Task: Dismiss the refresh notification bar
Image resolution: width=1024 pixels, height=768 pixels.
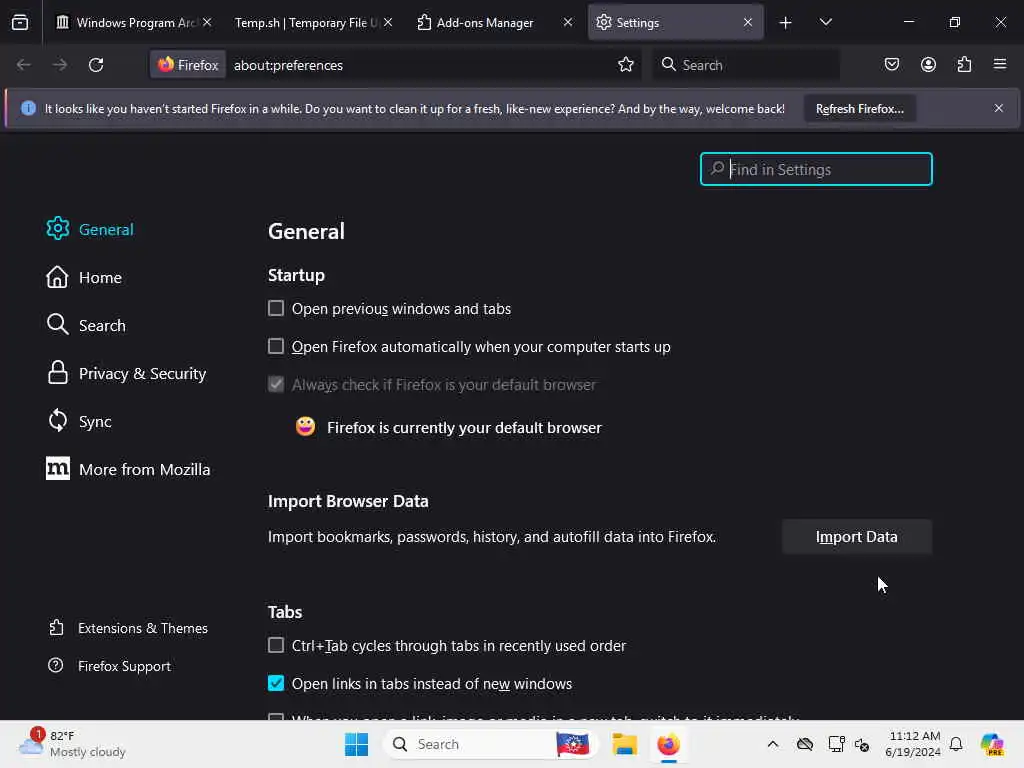Action: pos(999,108)
